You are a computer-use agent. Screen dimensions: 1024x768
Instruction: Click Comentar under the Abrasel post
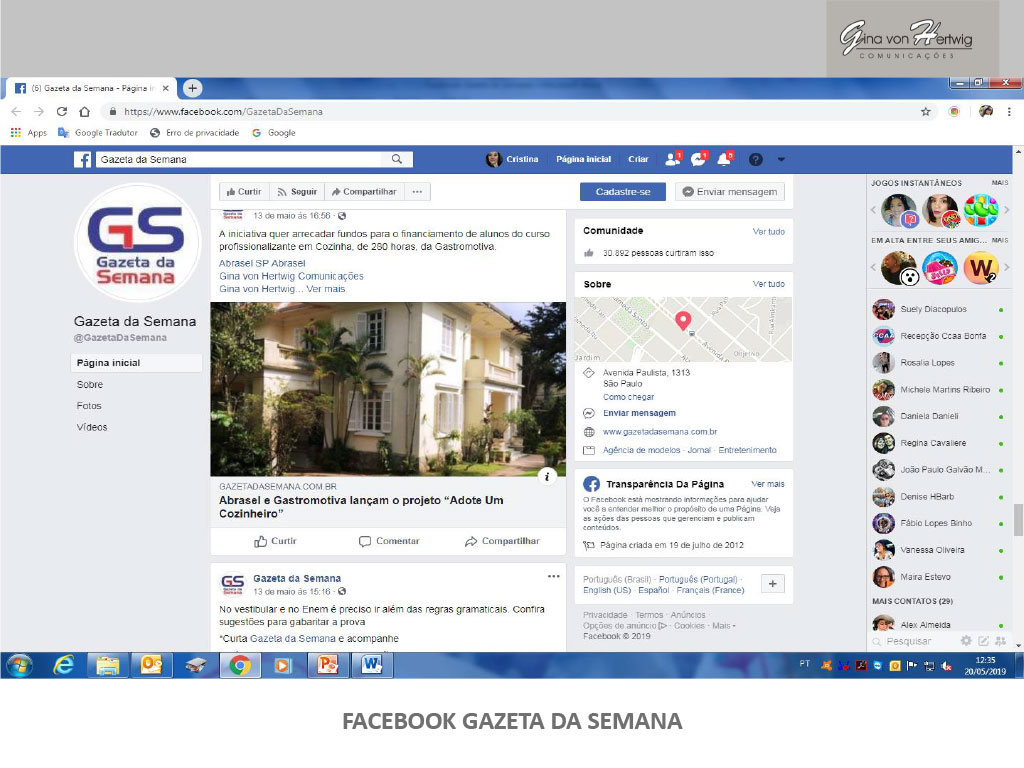click(x=389, y=541)
